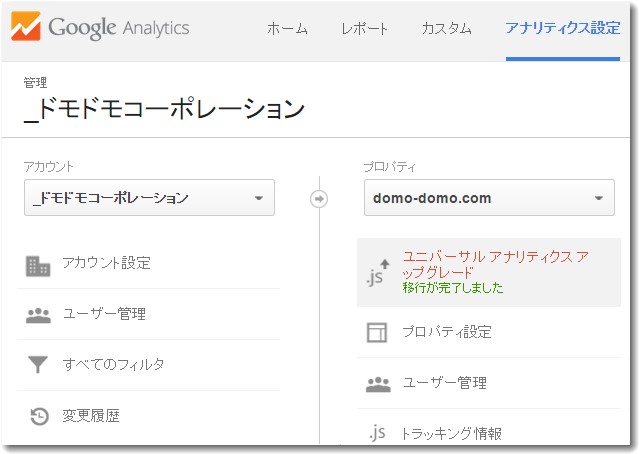Click the _ドモドモコーポレーション page heading
The height and width of the screenshot is (454, 639).
coord(164,109)
